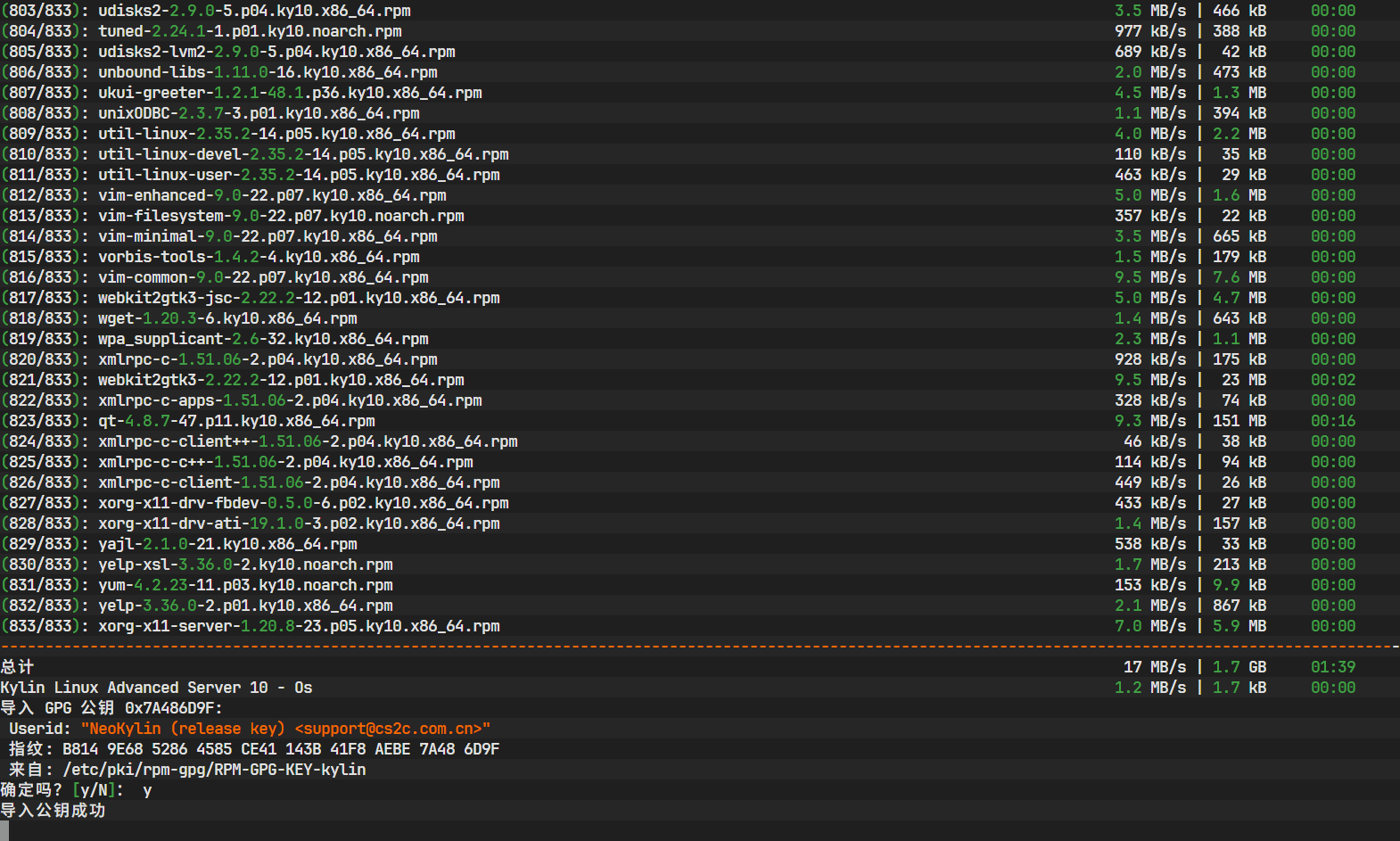
Task: Click the [y/N] prompt text
Action: tap(94, 790)
